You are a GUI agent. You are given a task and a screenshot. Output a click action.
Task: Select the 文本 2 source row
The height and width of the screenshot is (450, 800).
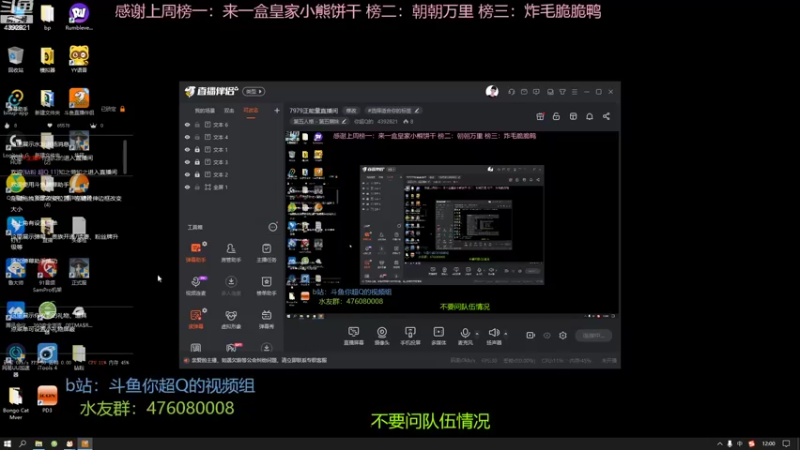(232, 174)
